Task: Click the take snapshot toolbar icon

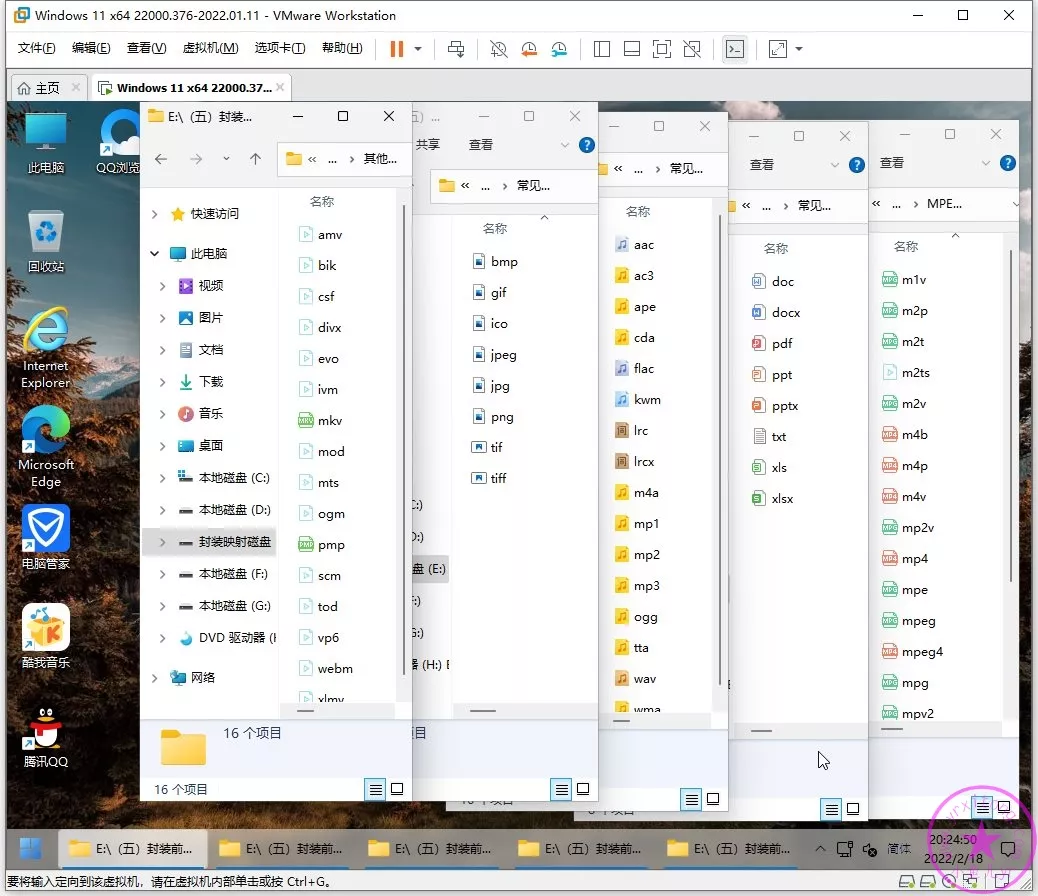Action: (x=498, y=49)
